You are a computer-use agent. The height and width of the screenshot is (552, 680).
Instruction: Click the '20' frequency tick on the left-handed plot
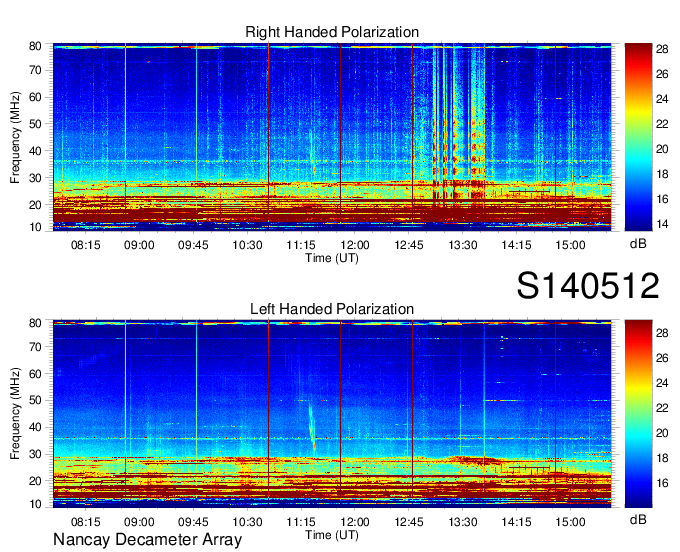point(35,481)
